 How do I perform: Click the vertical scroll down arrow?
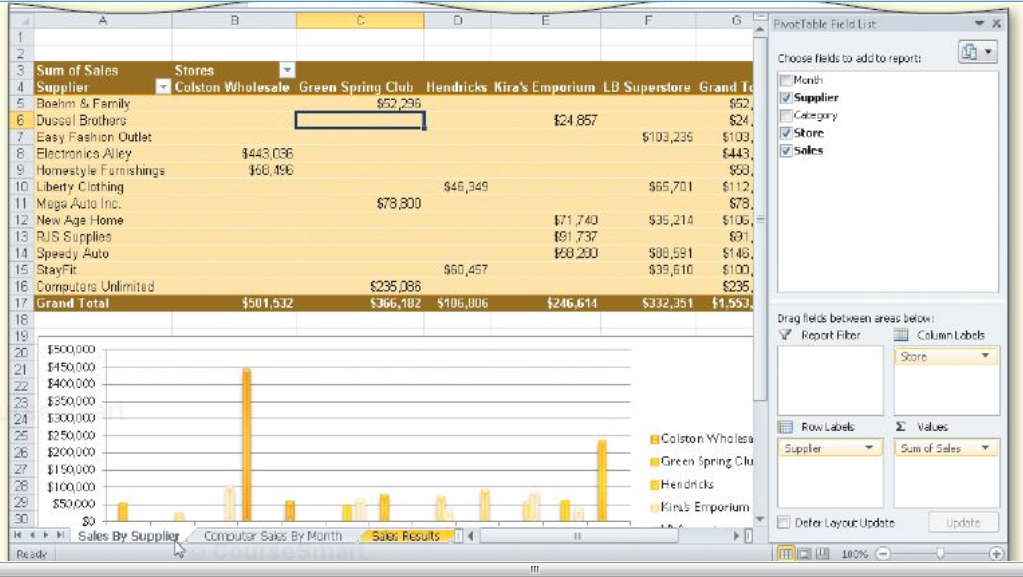pyautogui.click(x=759, y=519)
